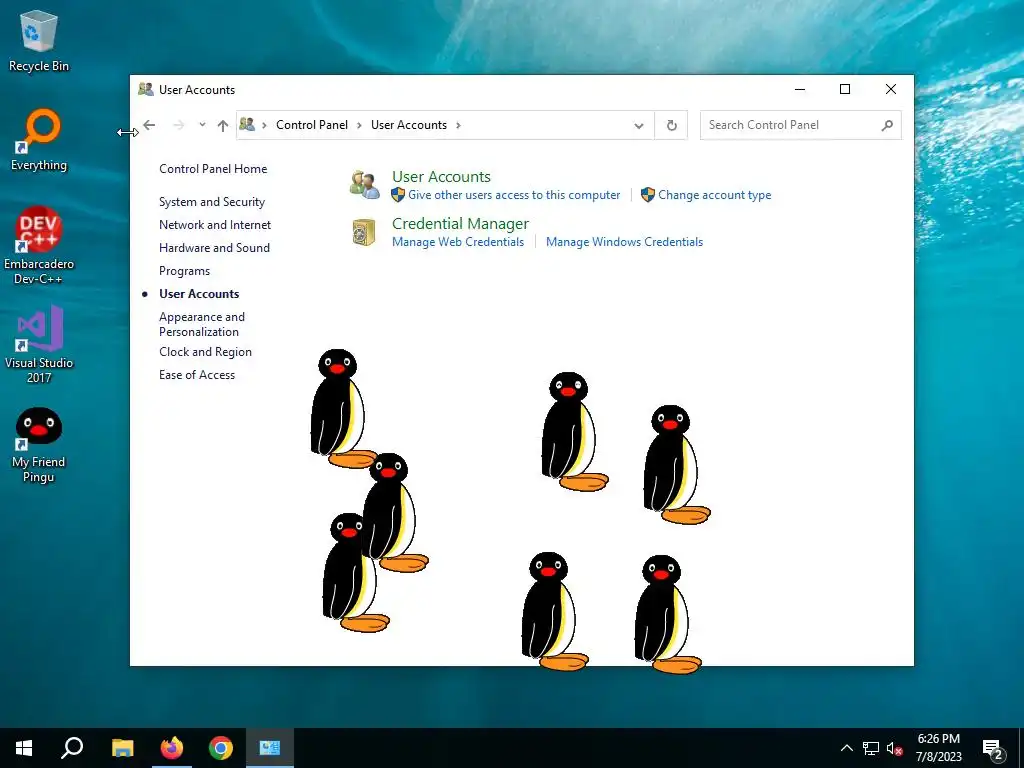Open Hardware and Sound category
Viewport: 1024px width, 768px height.
[x=214, y=248]
